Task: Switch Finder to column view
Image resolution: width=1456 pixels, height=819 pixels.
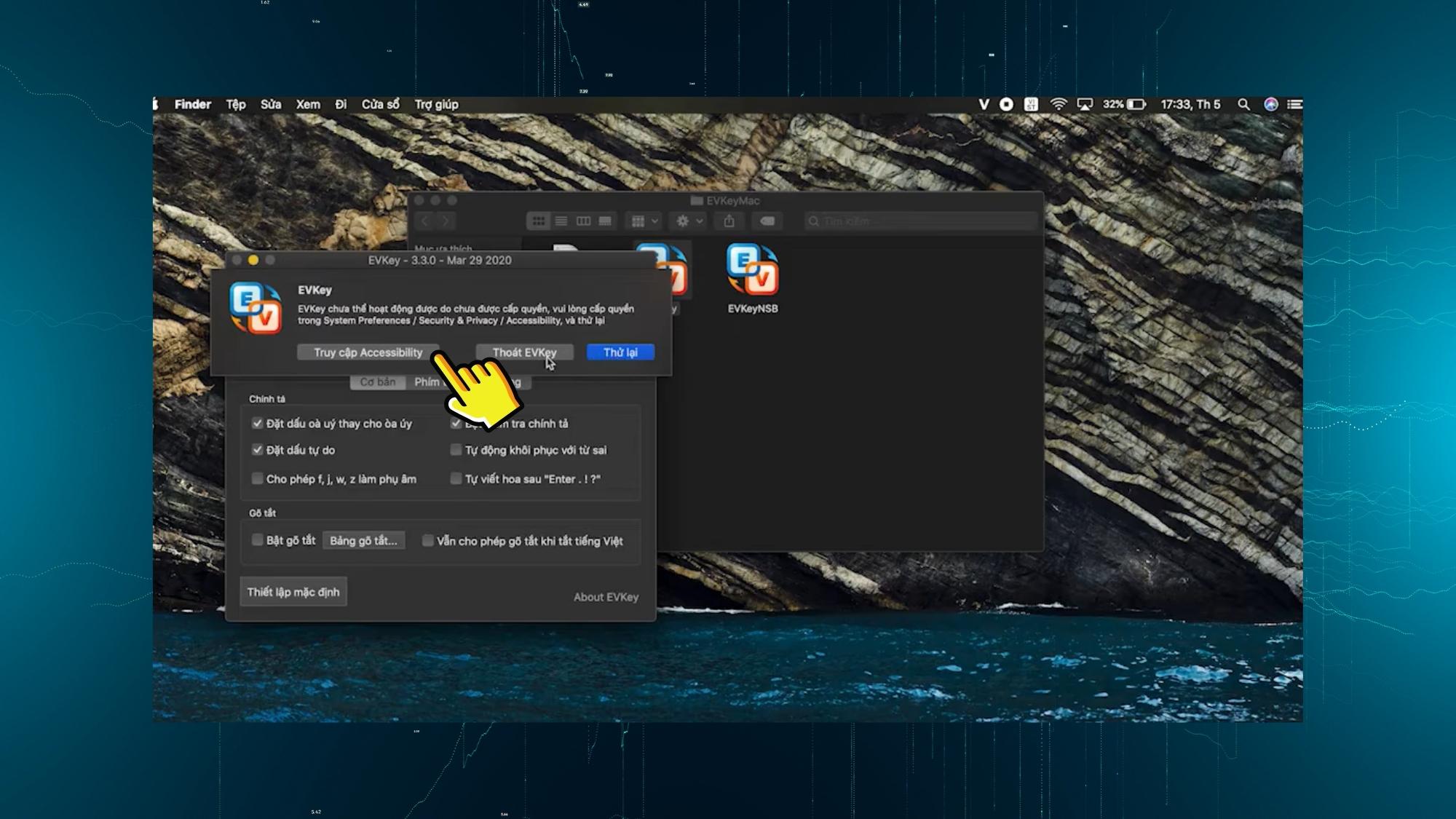Action: point(582,221)
